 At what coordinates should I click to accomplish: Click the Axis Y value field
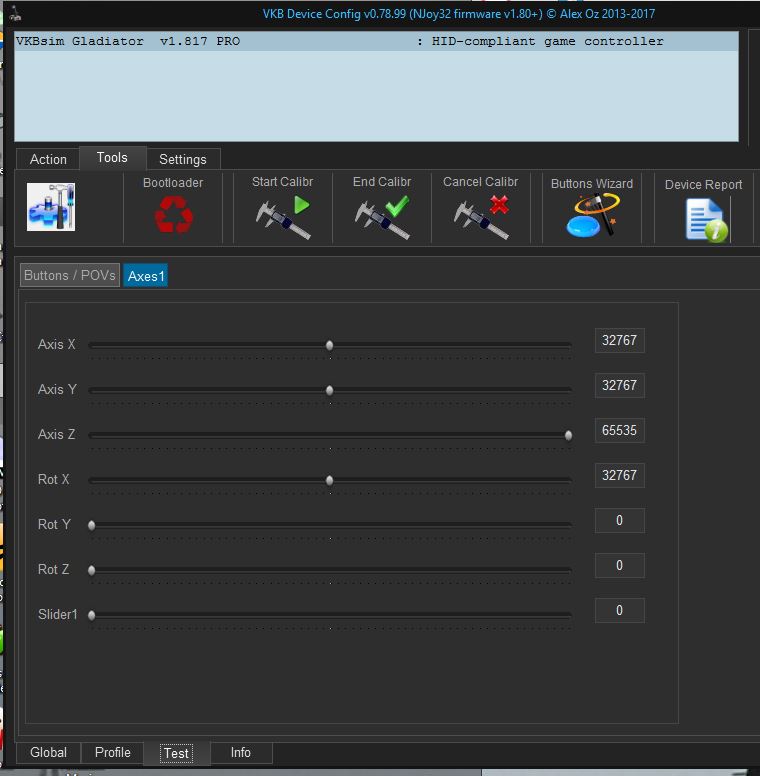pos(619,386)
